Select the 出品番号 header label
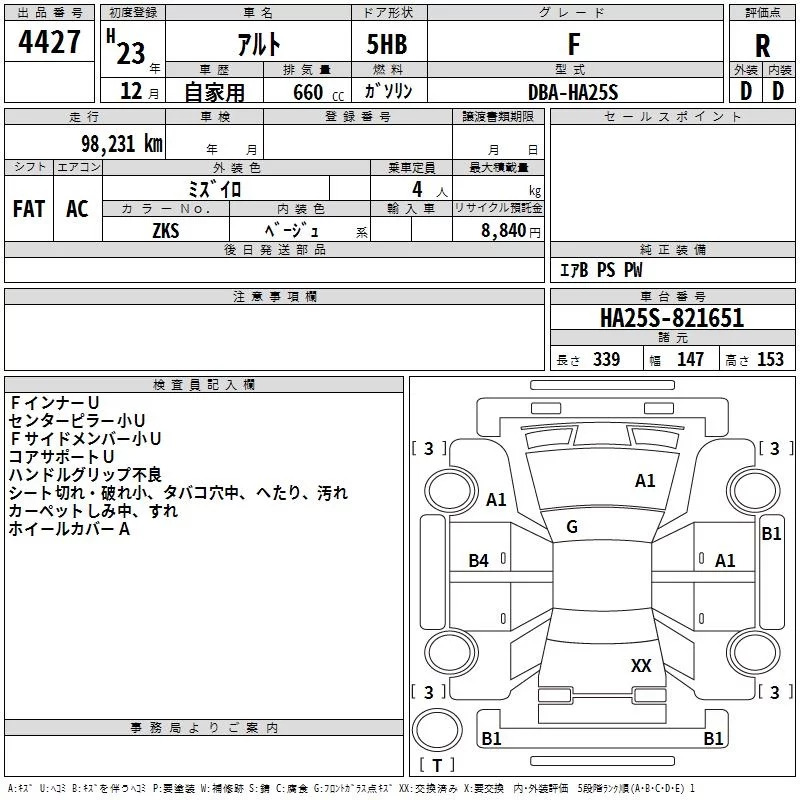The image size is (800, 800). [x=49, y=13]
